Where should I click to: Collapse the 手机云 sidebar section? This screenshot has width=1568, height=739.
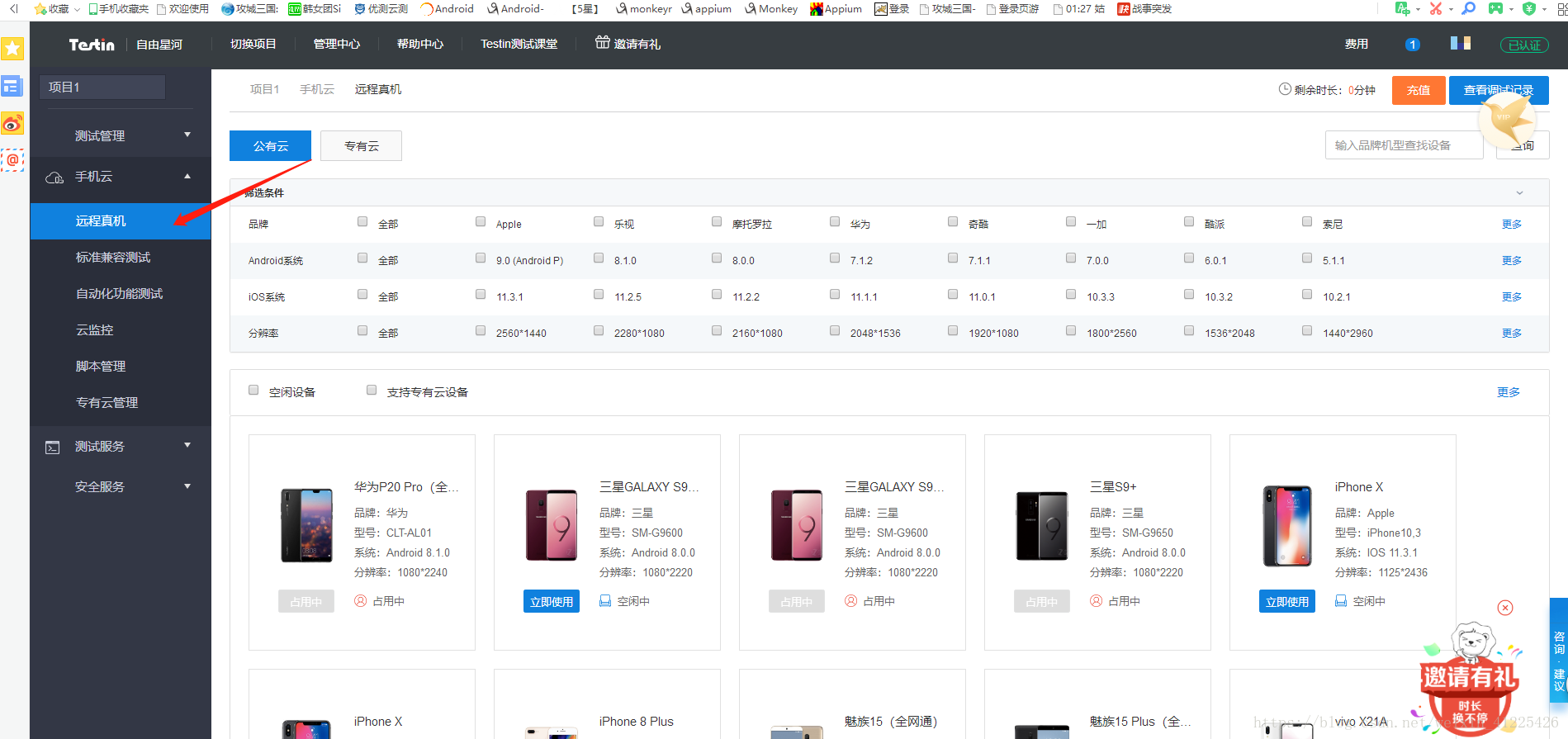pyautogui.click(x=121, y=177)
